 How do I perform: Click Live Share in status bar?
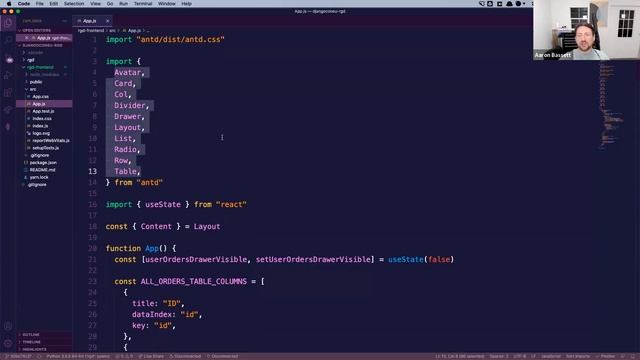[x=151, y=356]
